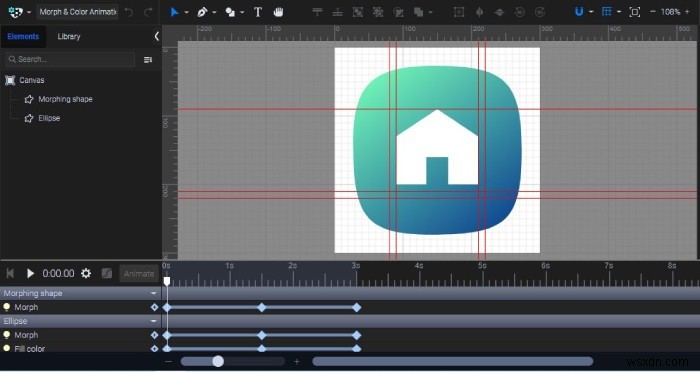Image resolution: width=700 pixels, height=372 pixels.
Task: Open the elements list options icon
Action: tap(148, 59)
